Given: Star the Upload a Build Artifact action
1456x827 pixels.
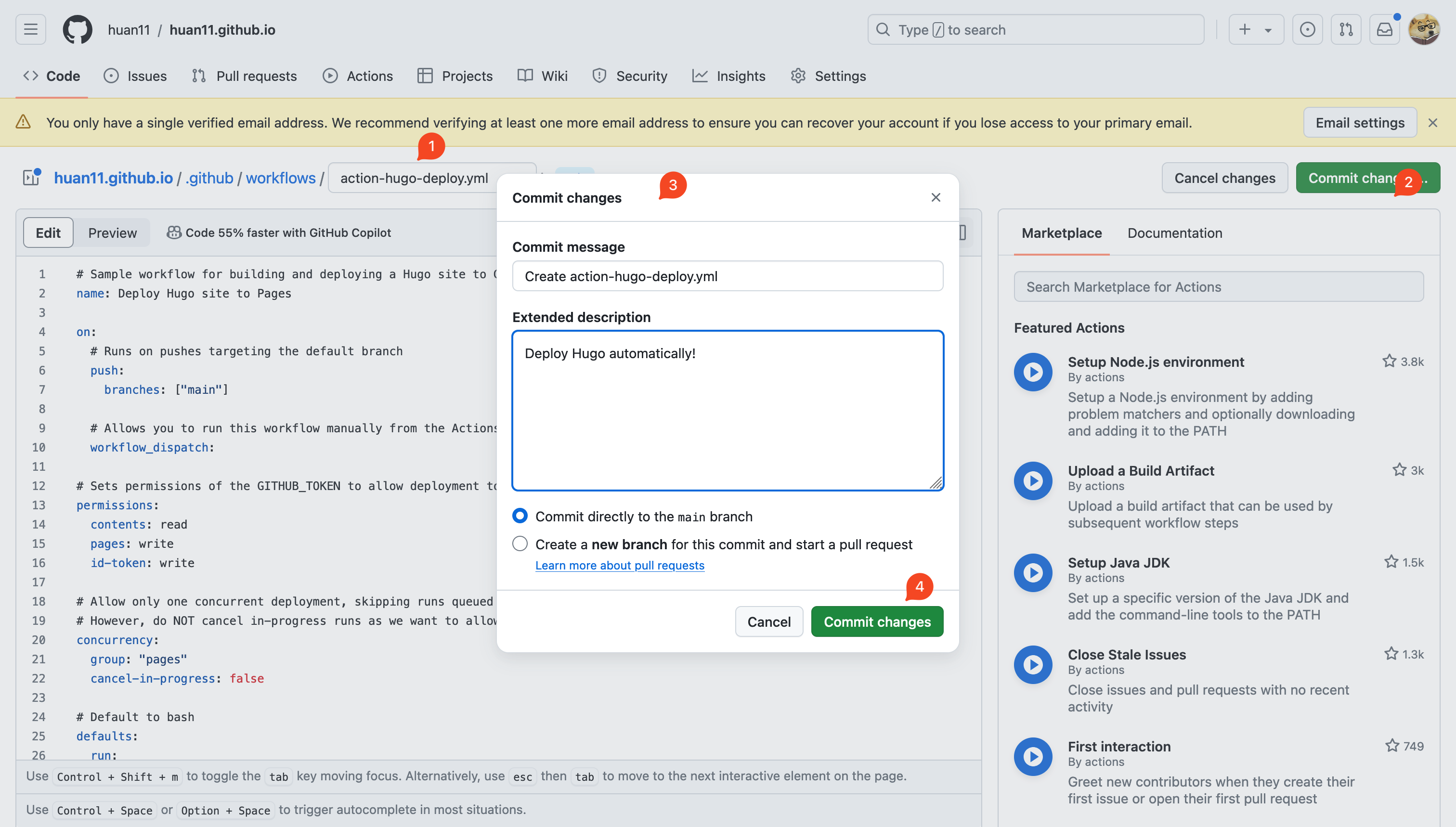Looking at the screenshot, I should 1399,470.
